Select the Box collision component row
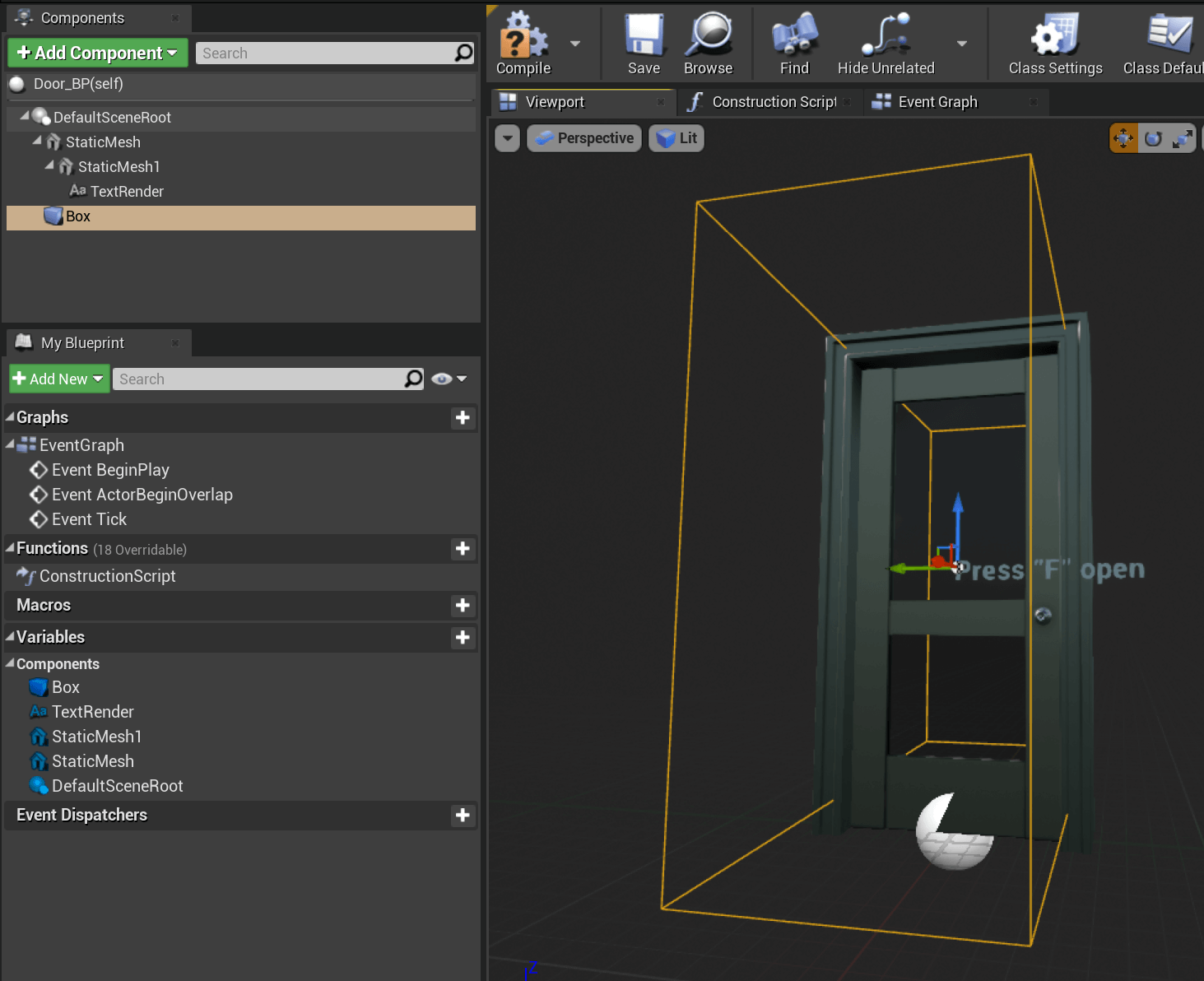Screen dimensions: 1204x981 [x=241, y=217]
